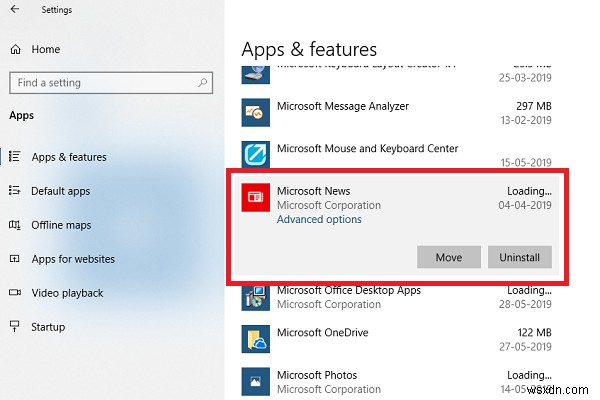The height and width of the screenshot is (400, 600).
Task: Click the 15-05-2019 install date
Action: 526,163
